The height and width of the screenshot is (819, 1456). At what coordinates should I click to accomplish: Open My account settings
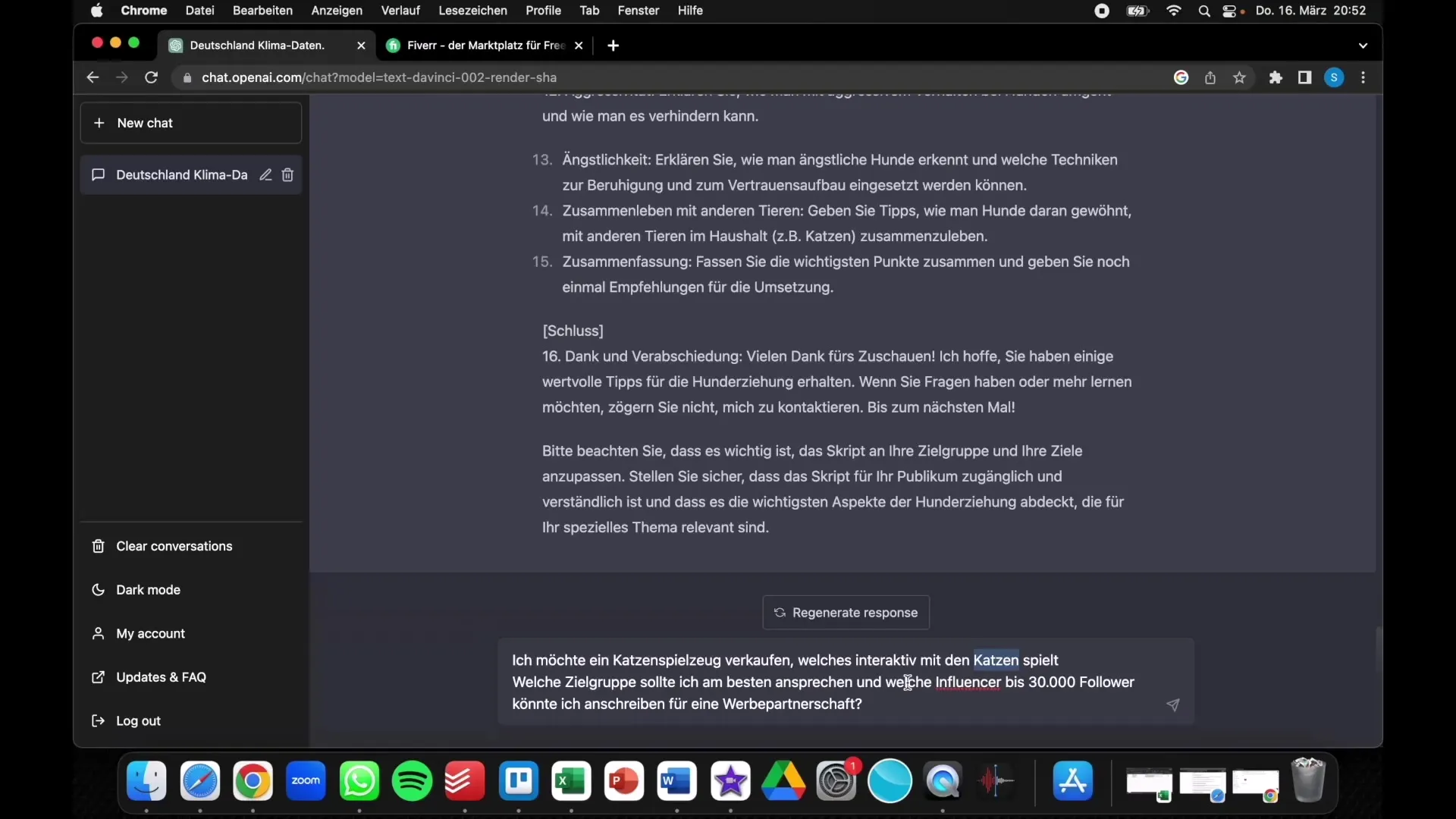pyautogui.click(x=150, y=633)
